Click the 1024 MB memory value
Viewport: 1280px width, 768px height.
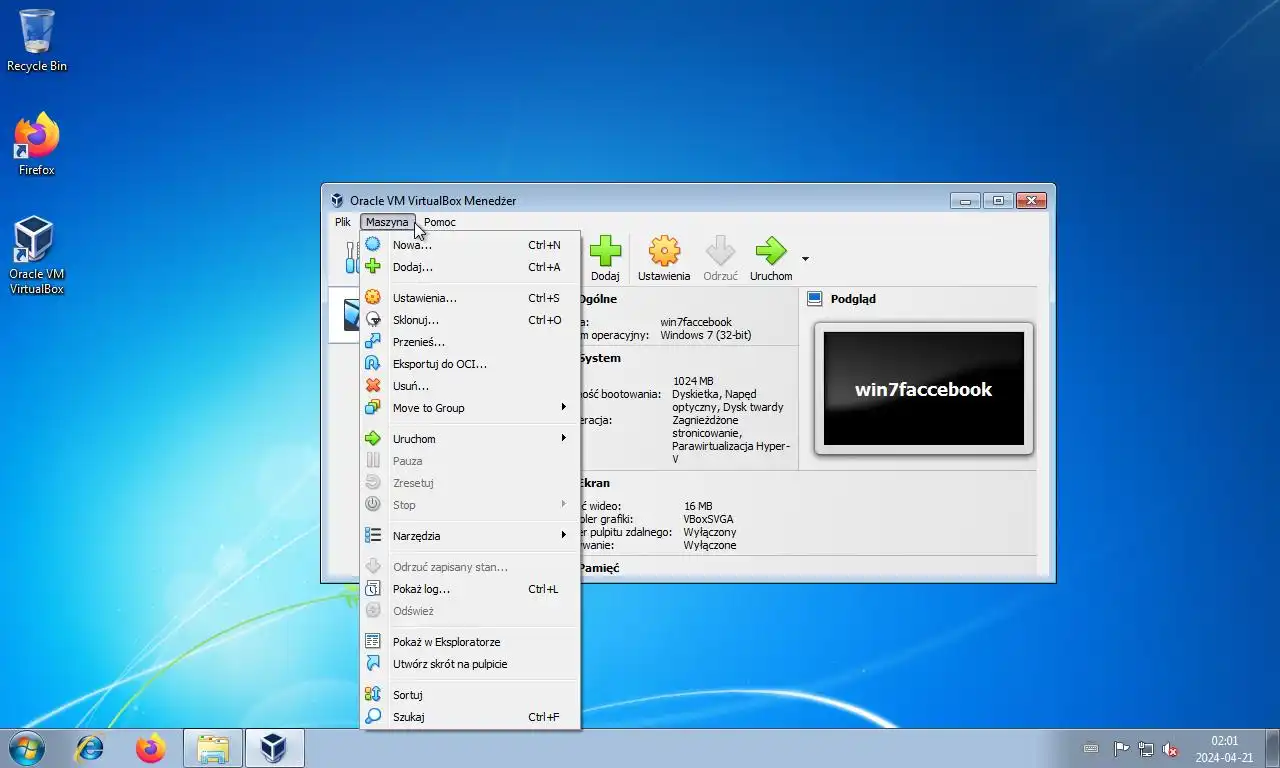click(693, 381)
